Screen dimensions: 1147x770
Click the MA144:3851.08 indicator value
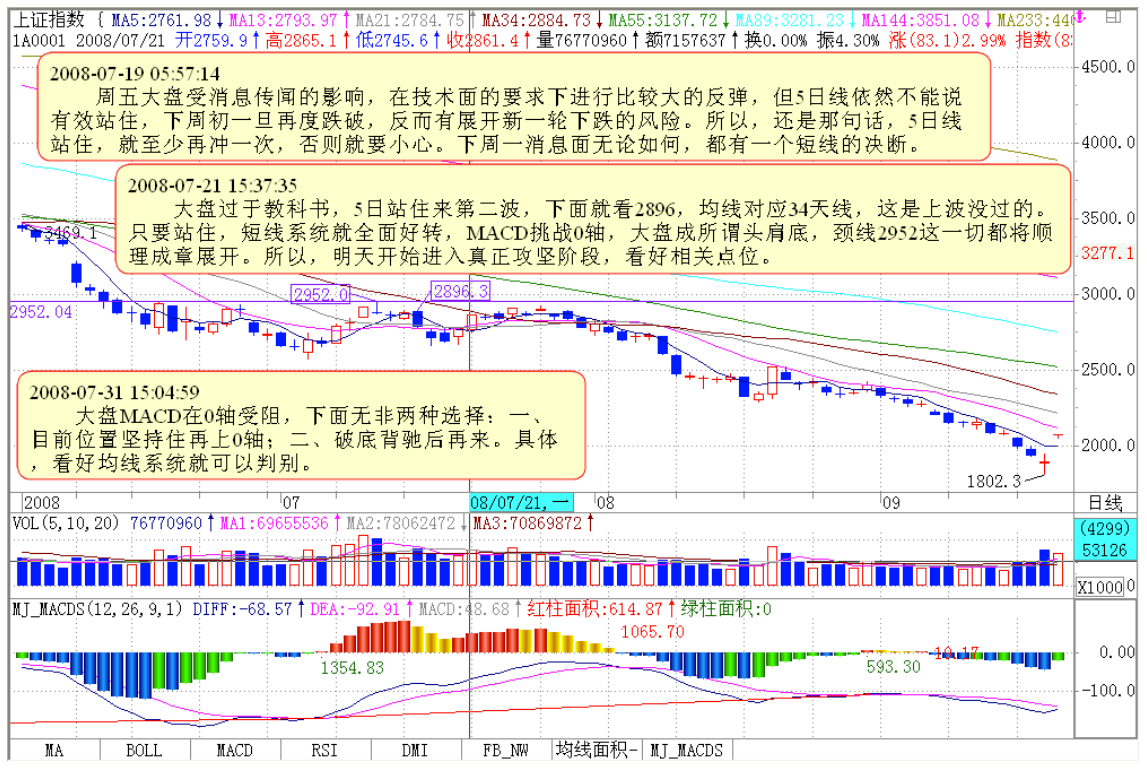coord(920,20)
